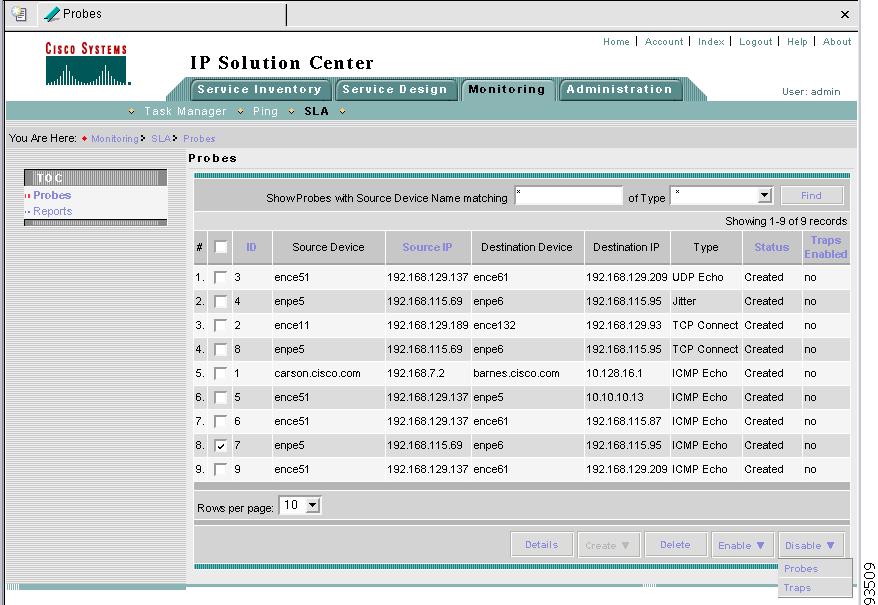
Task: Open the About link
Action: tap(837, 41)
